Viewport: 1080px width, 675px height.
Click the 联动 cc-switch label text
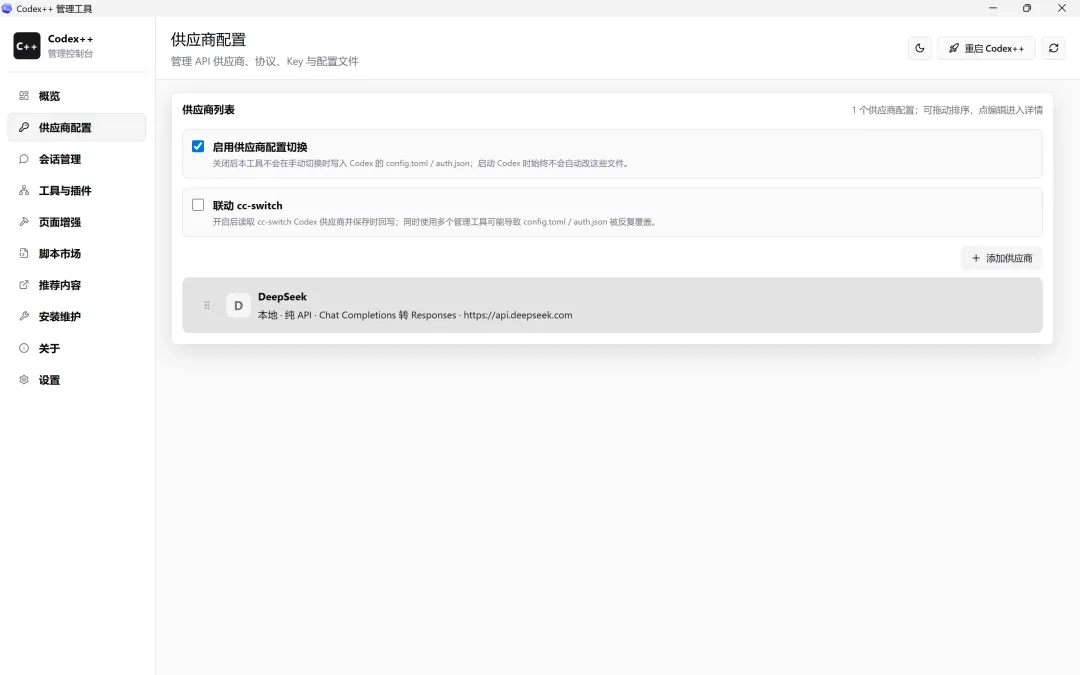(247, 205)
